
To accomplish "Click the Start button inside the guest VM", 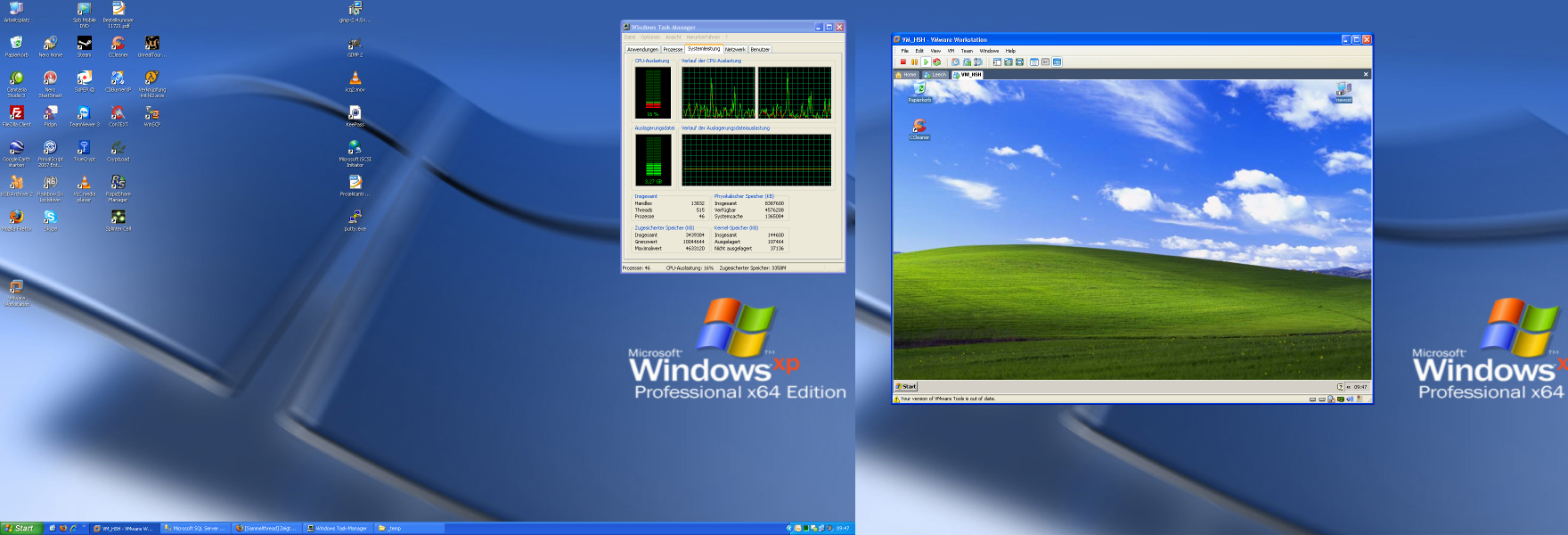I will tap(906, 387).
